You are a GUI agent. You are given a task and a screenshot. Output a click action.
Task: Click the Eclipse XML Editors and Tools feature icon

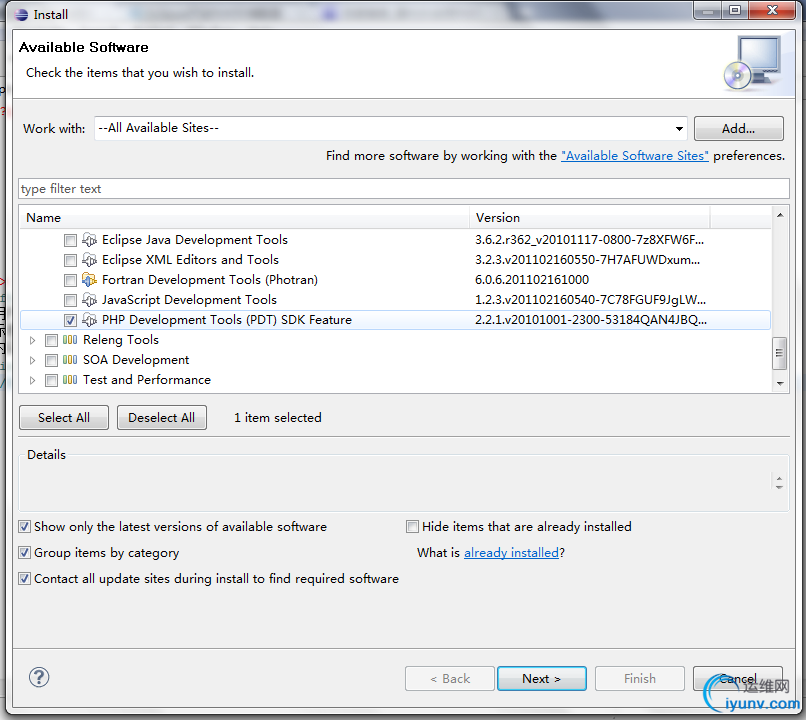point(89,260)
